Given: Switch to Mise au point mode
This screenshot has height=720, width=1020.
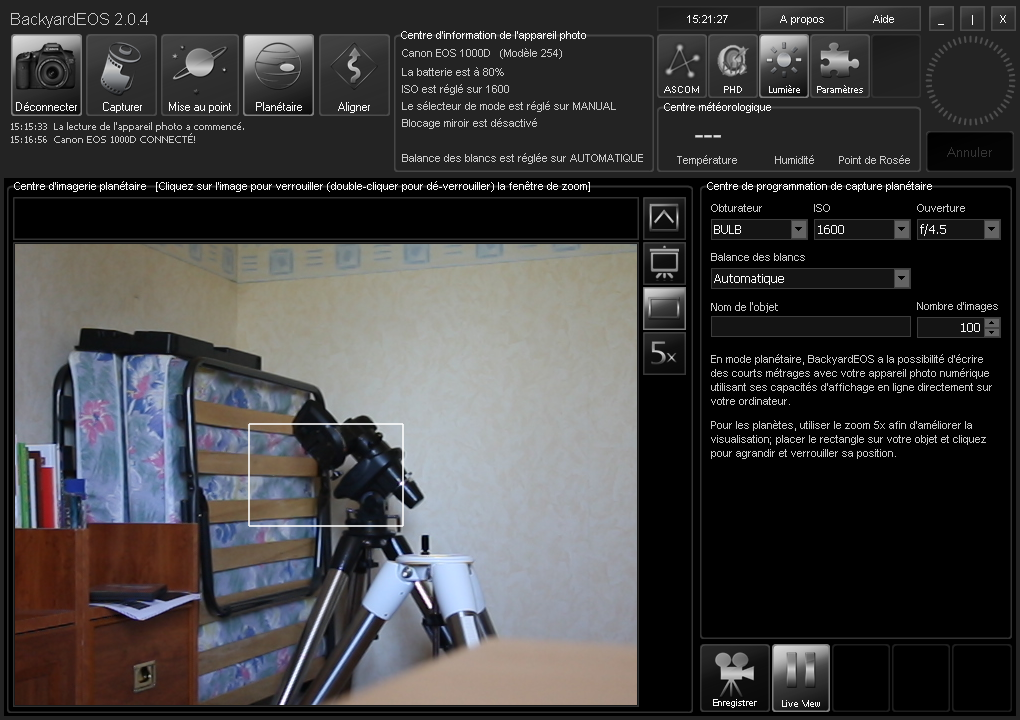Looking at the screenshot, I should pyautogui.click(x=199, y=75).
